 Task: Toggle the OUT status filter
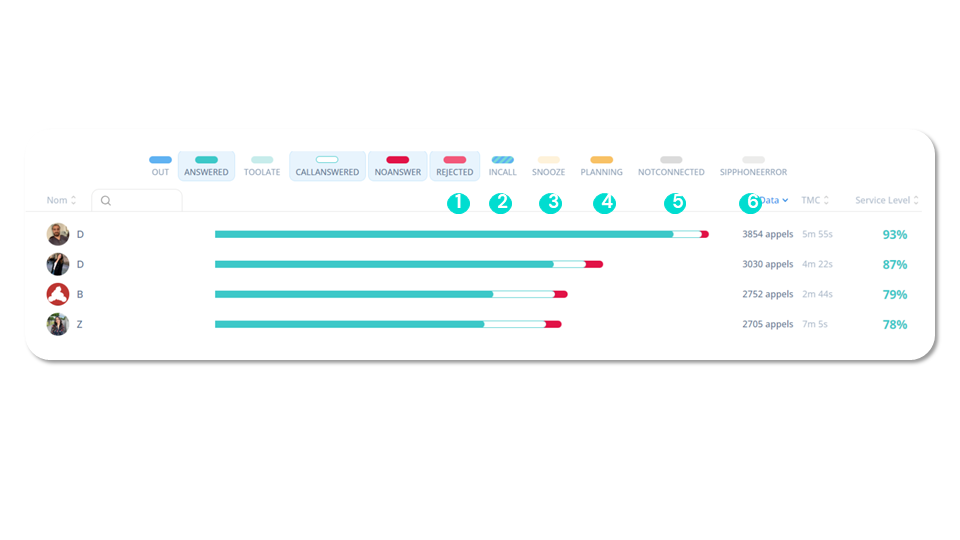click(x=160, y=166)
